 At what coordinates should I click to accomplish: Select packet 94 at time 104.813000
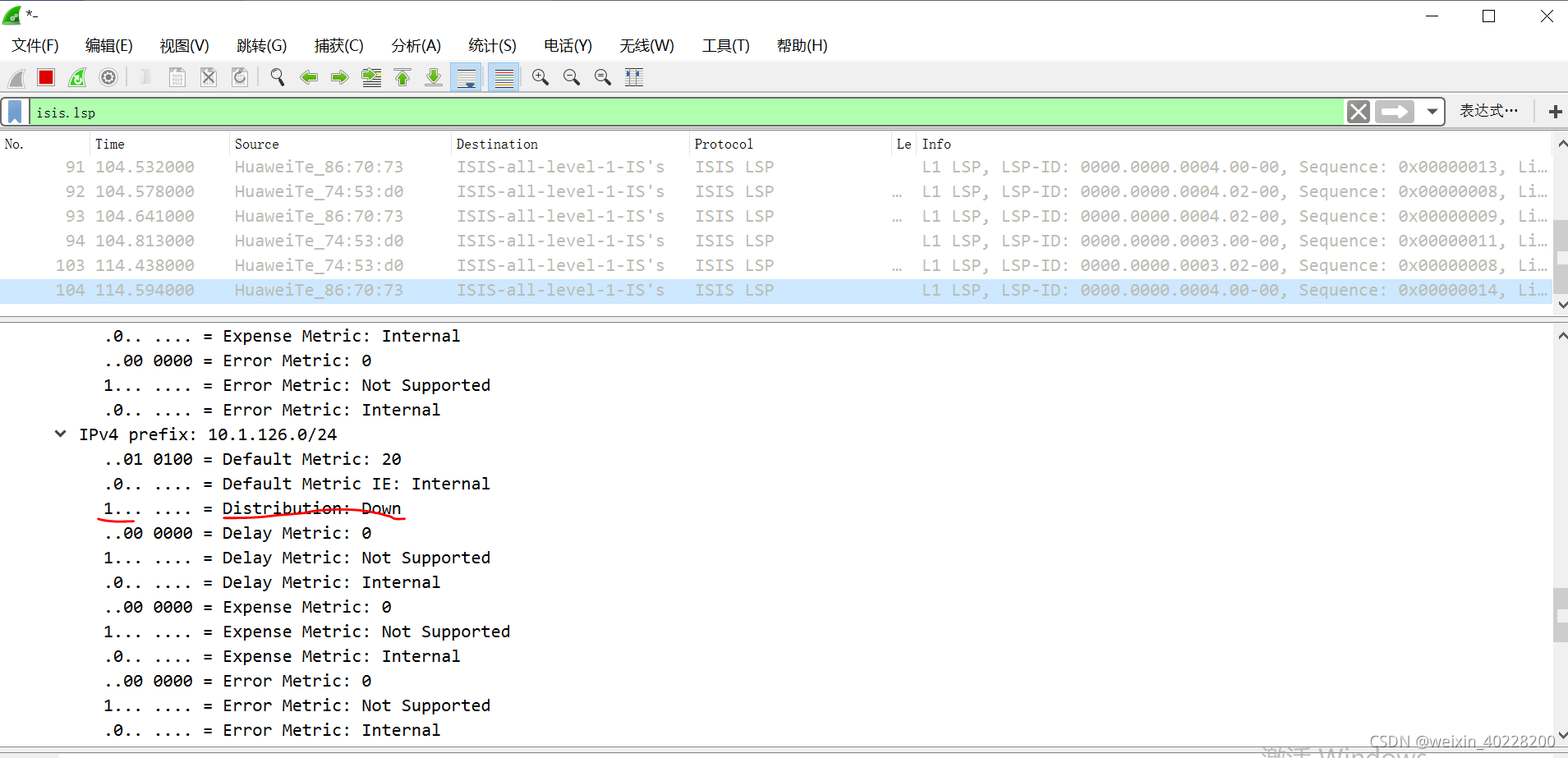[x=776, y=241]
